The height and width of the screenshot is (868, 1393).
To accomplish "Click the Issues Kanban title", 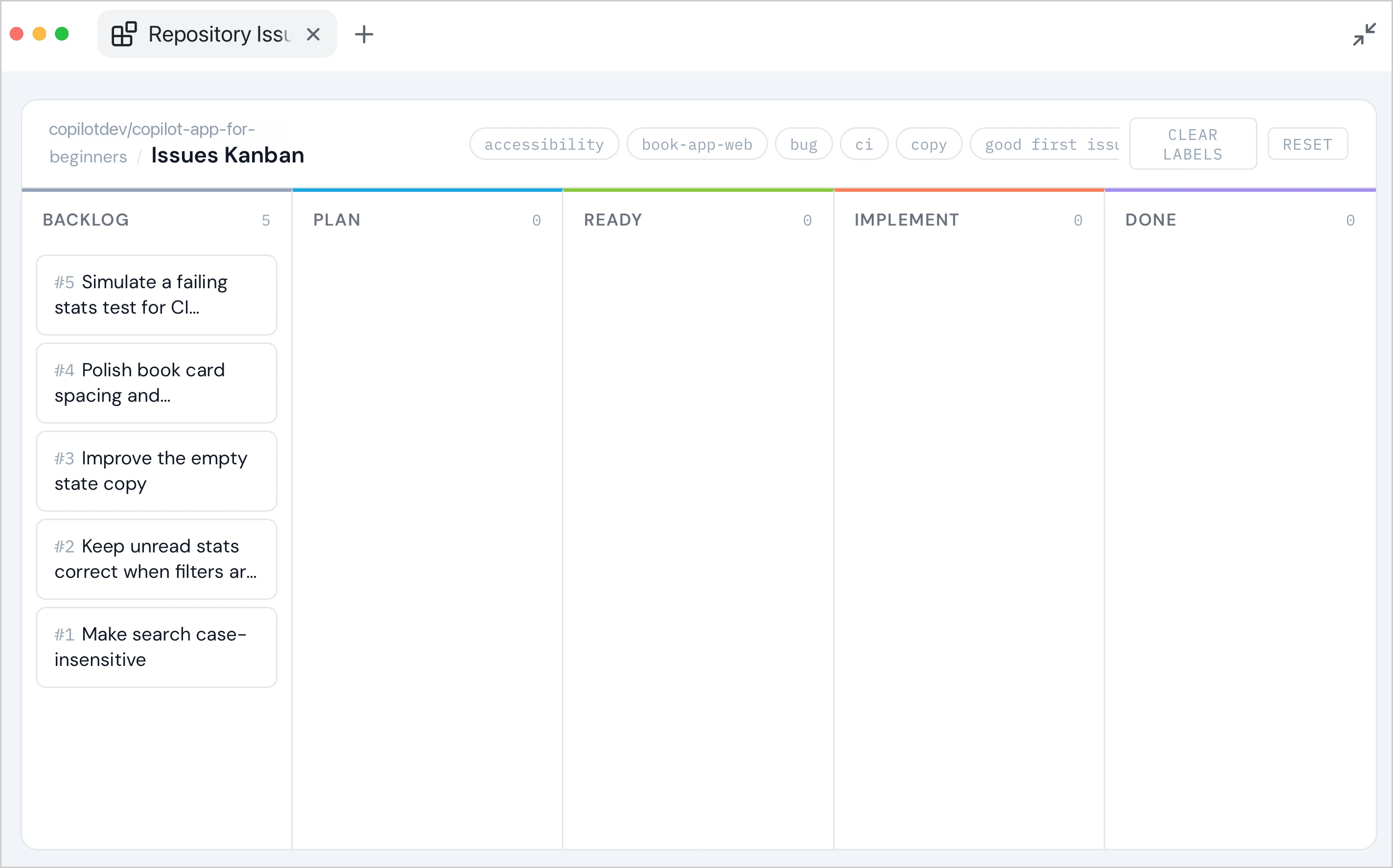I will [228, 155].
